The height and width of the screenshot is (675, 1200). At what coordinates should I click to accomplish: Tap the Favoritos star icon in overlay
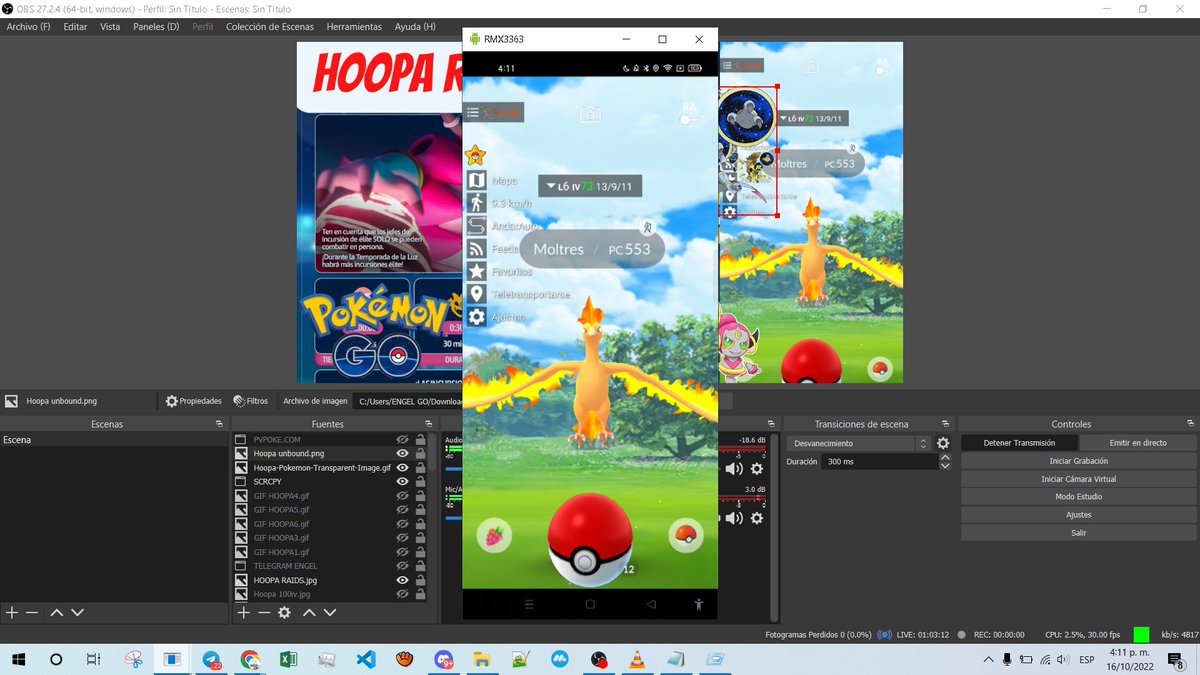pos(477,271)
